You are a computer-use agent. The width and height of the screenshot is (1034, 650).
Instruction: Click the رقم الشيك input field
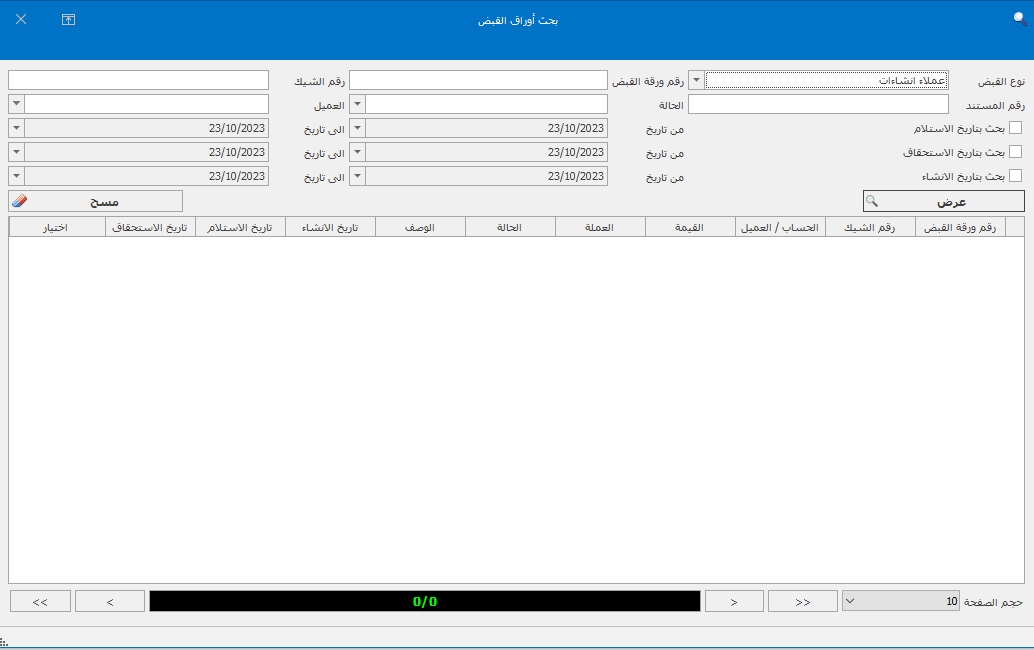pyautogui.click(x=138, y=80)
